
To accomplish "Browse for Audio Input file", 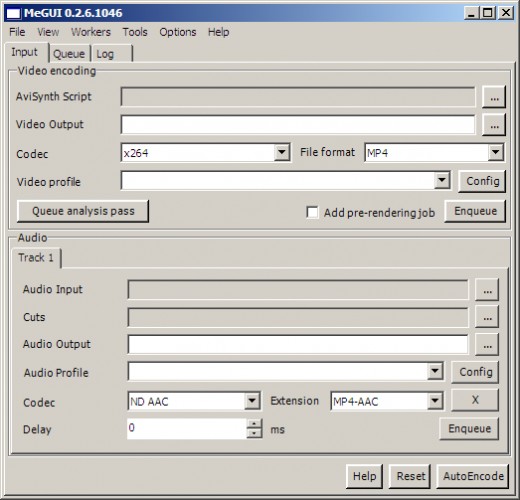I will point(487,290).
